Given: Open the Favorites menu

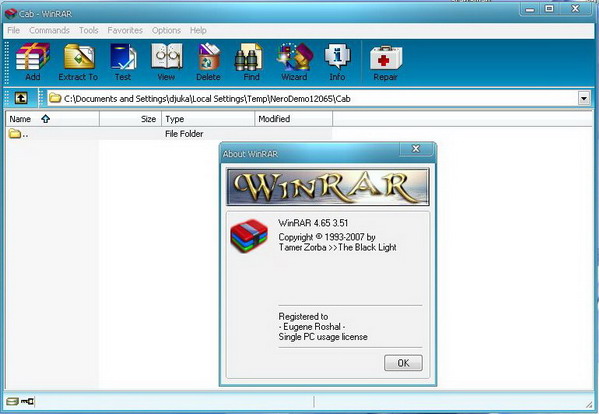Looking at the screenshot, I should [125, 30].
